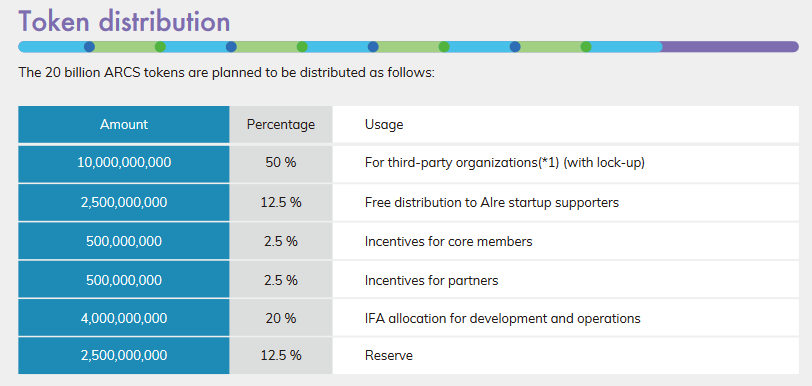This screenshot has width=812, height=386.
Task: Select the Usage column header
Action: click(x=566, y=124)
